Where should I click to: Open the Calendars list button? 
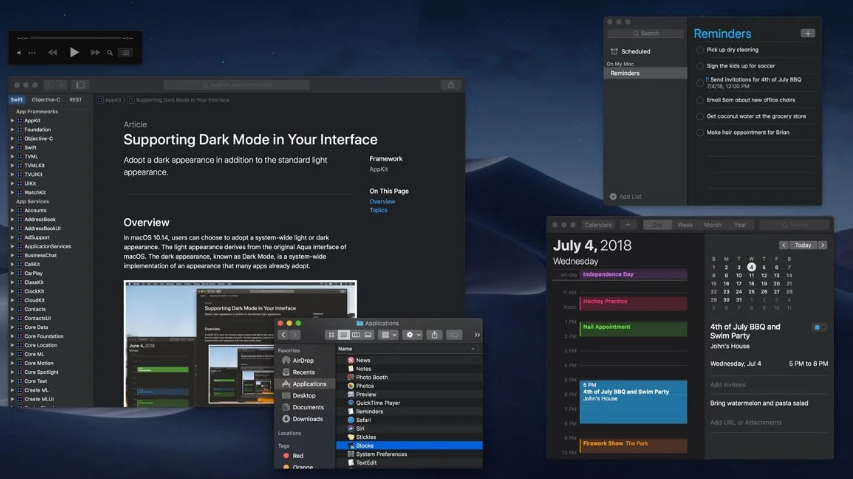tap(598, 225)
